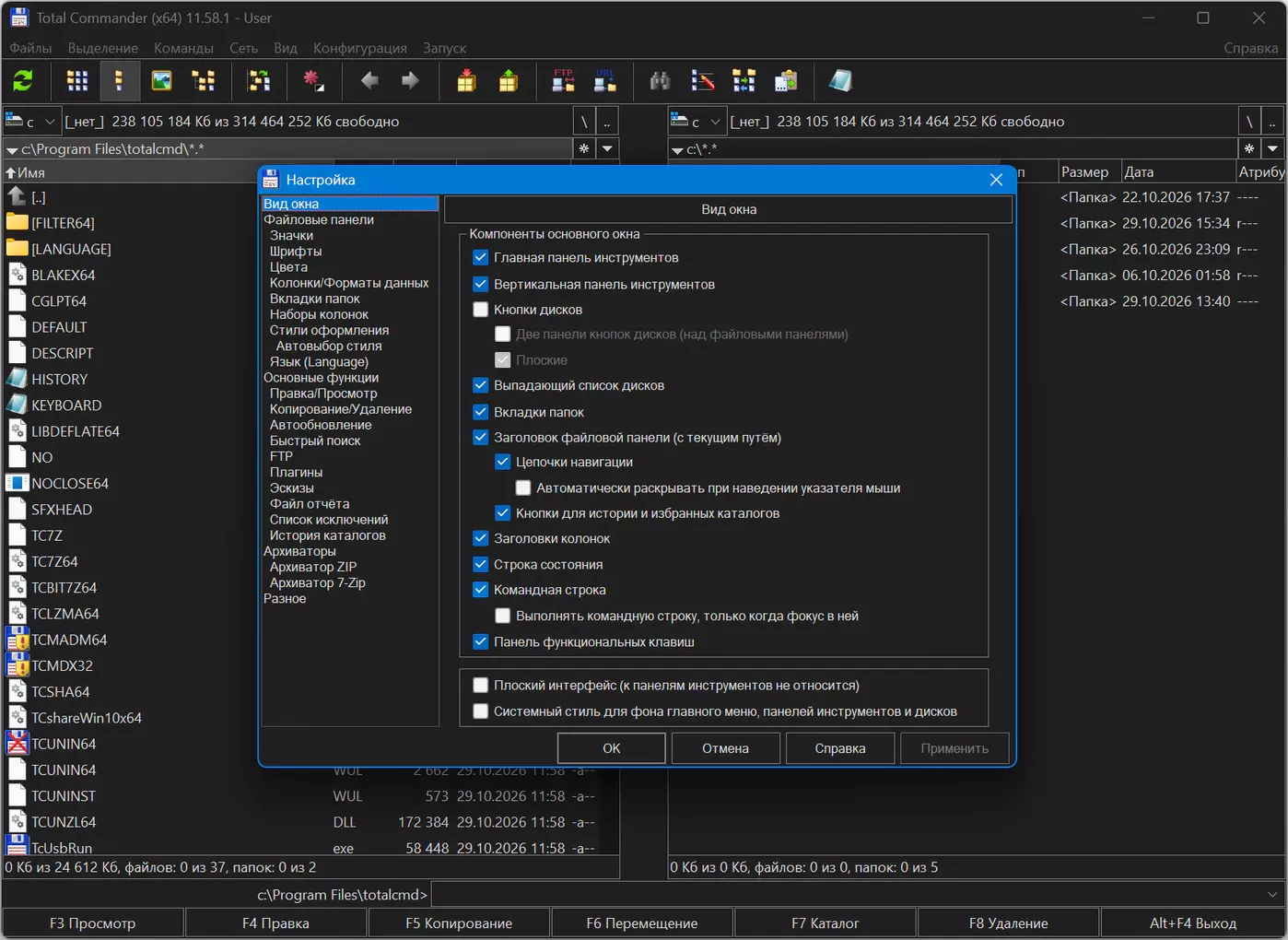The height and width of the screenshot is (940, 1288).
Task: Switch to brief file list view icon
Action: coord(77,81)
